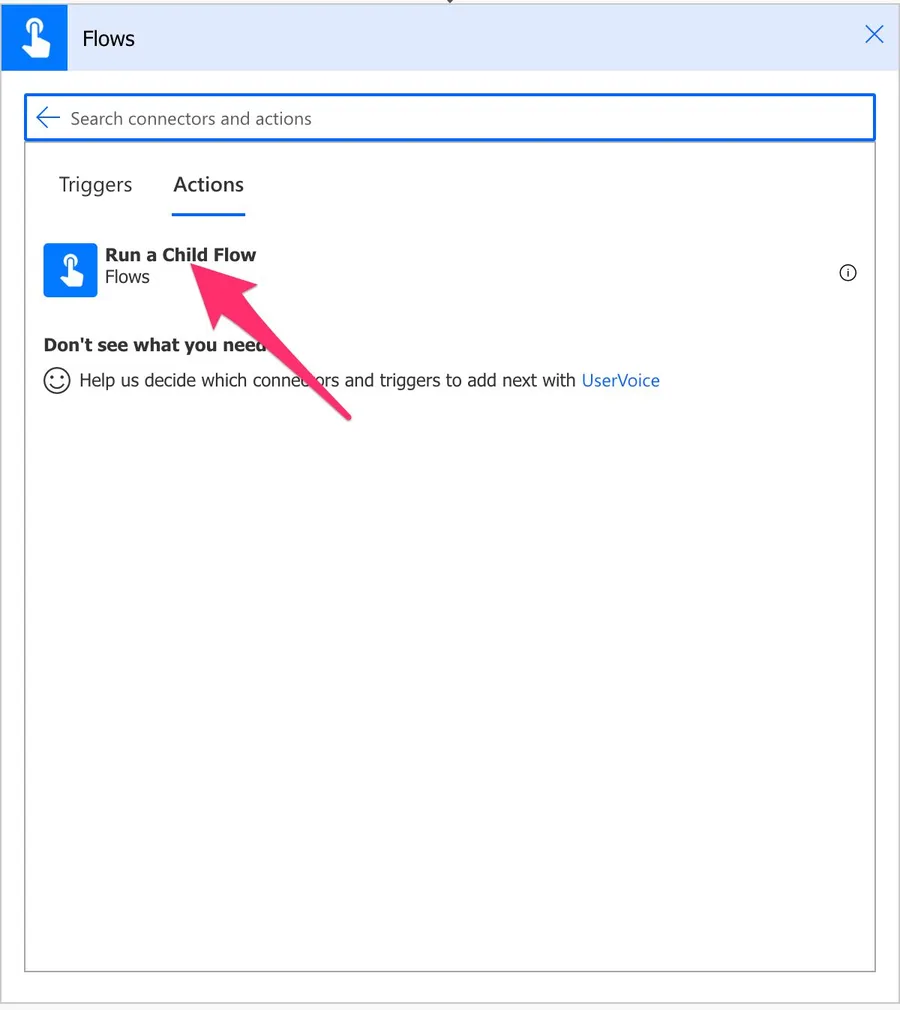Click the small arrow connector above the Flows panel
This screenshot has width=900, height=1010.
[450, 2]
